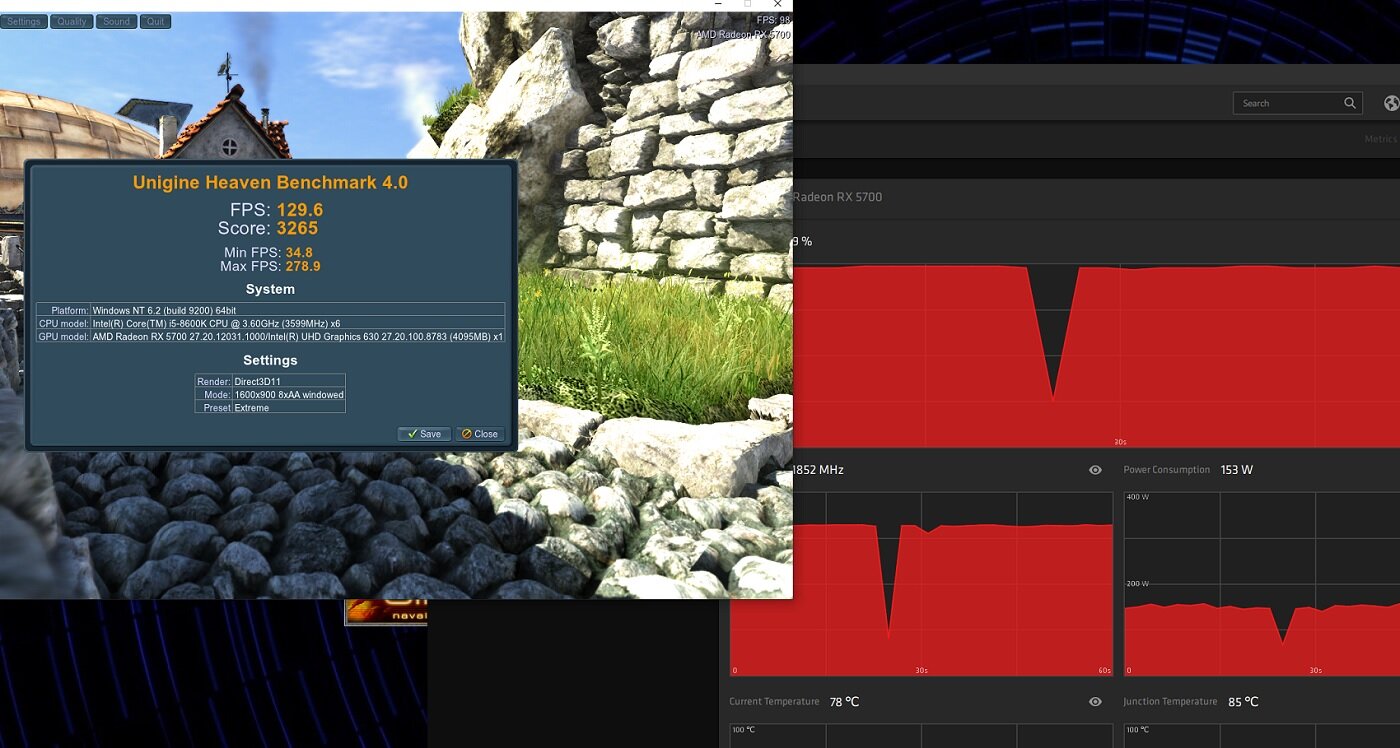Click the Current Temperature label
The height and width of the screenshot is (748, 1400).
(x=774, y=702)
